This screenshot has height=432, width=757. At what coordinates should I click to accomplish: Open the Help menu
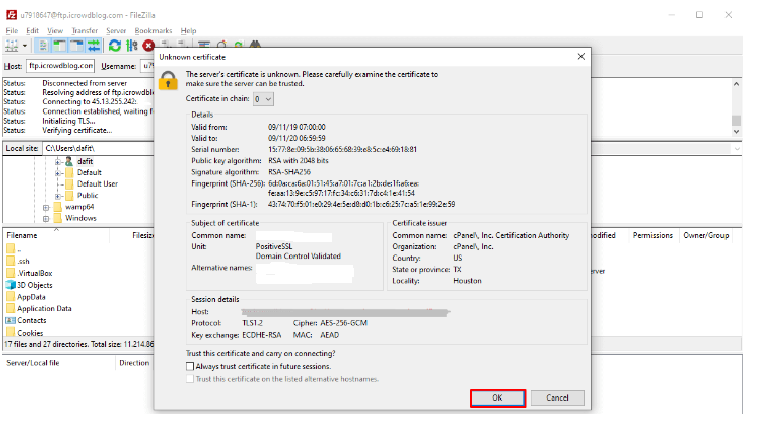coord(188,30)
